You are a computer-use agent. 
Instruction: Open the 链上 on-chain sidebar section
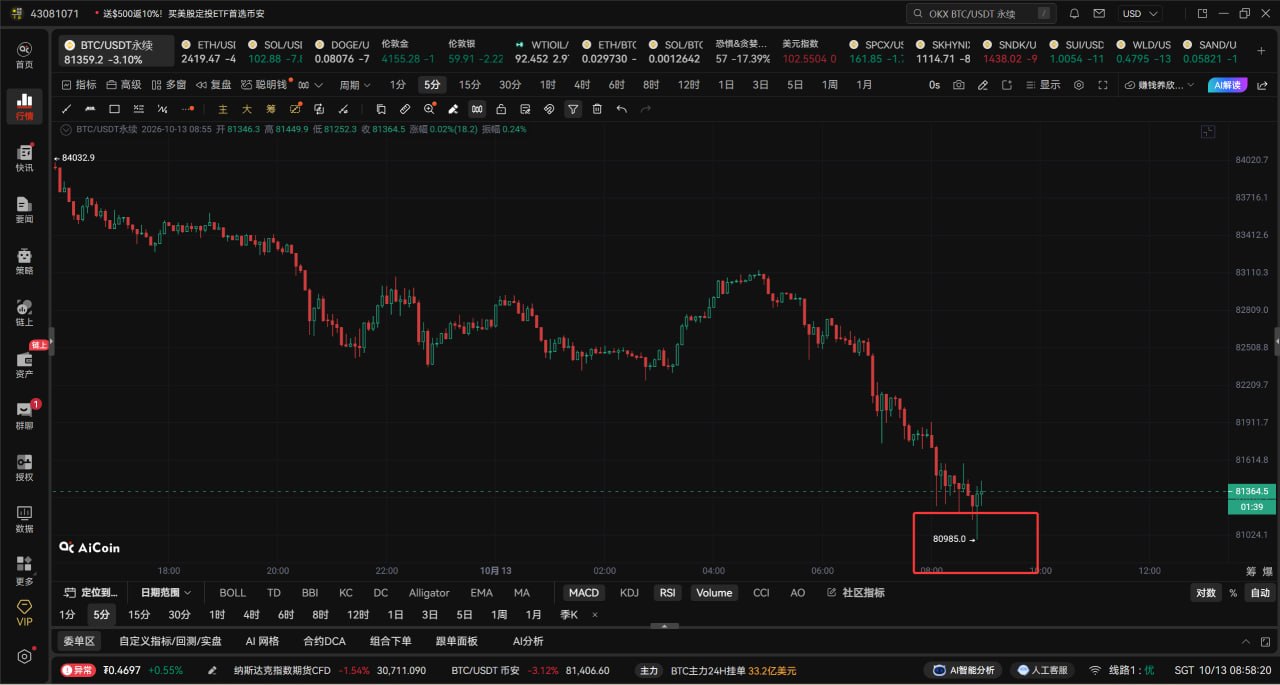pos(24,313)
